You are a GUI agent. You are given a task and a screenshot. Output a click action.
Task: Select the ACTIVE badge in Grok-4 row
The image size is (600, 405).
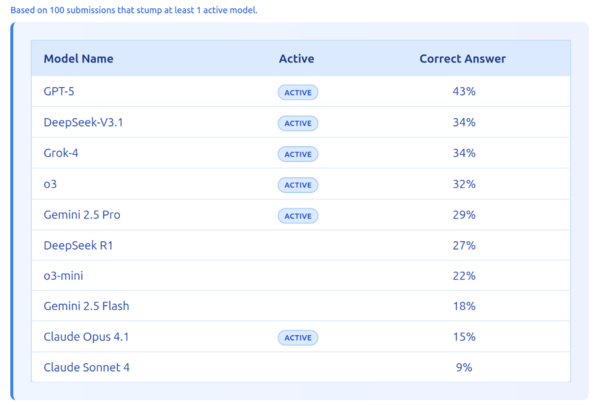(298, 154)
